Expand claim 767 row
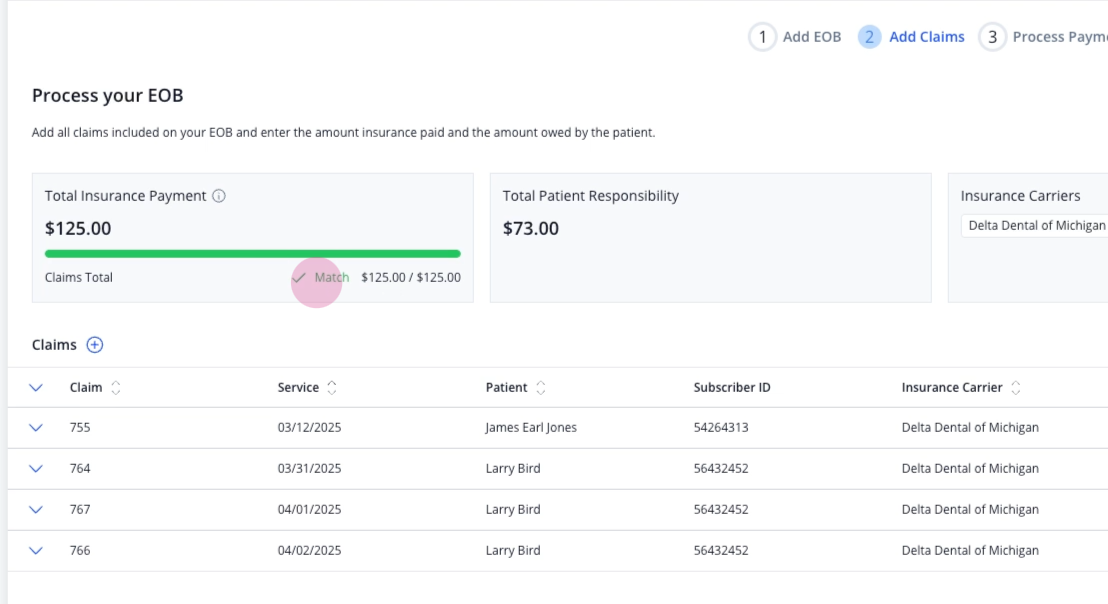This screenshot has height=604, width=1108. pos(36,510)
